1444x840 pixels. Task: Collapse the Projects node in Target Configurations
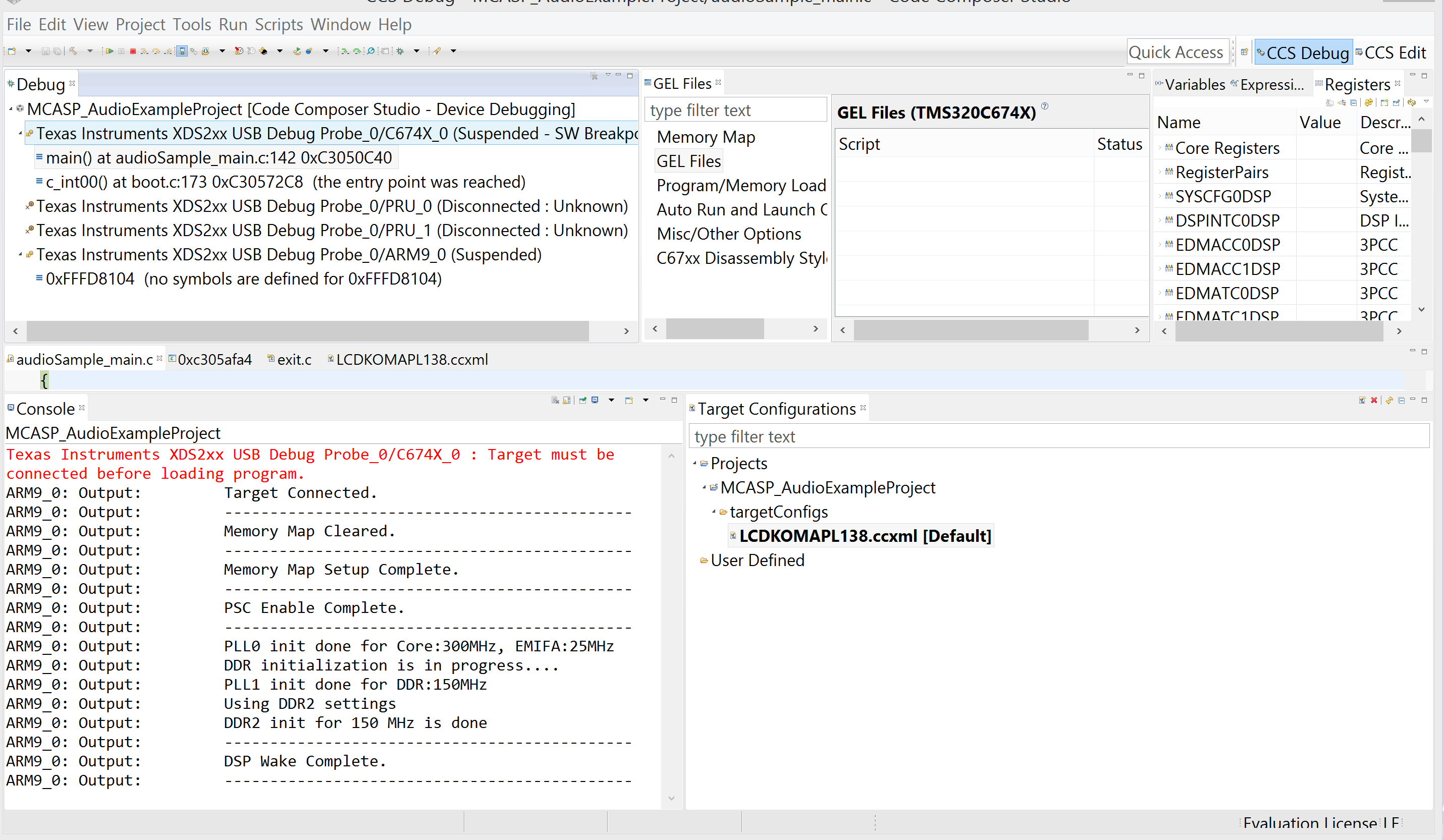point(695,463)
